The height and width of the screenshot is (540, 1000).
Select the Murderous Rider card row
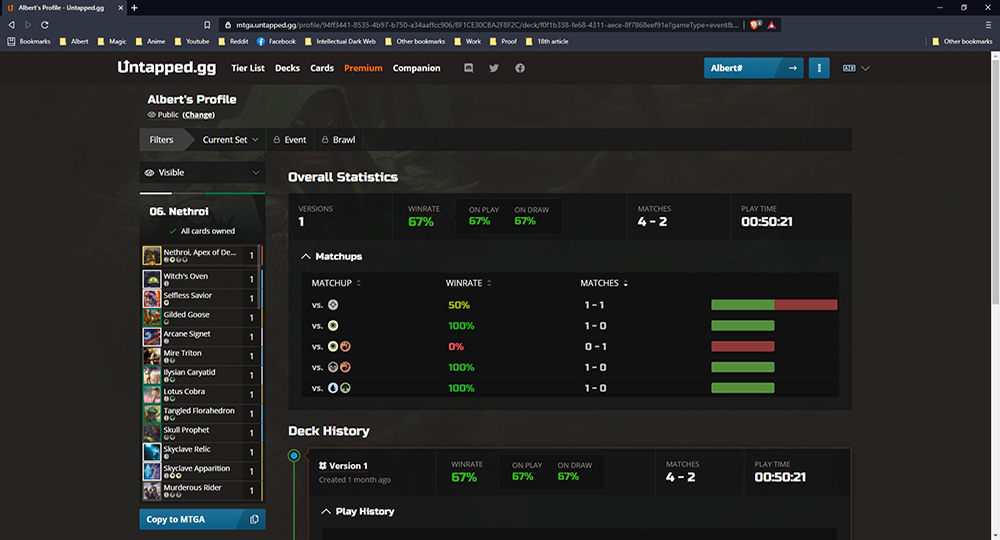[202, 491]
